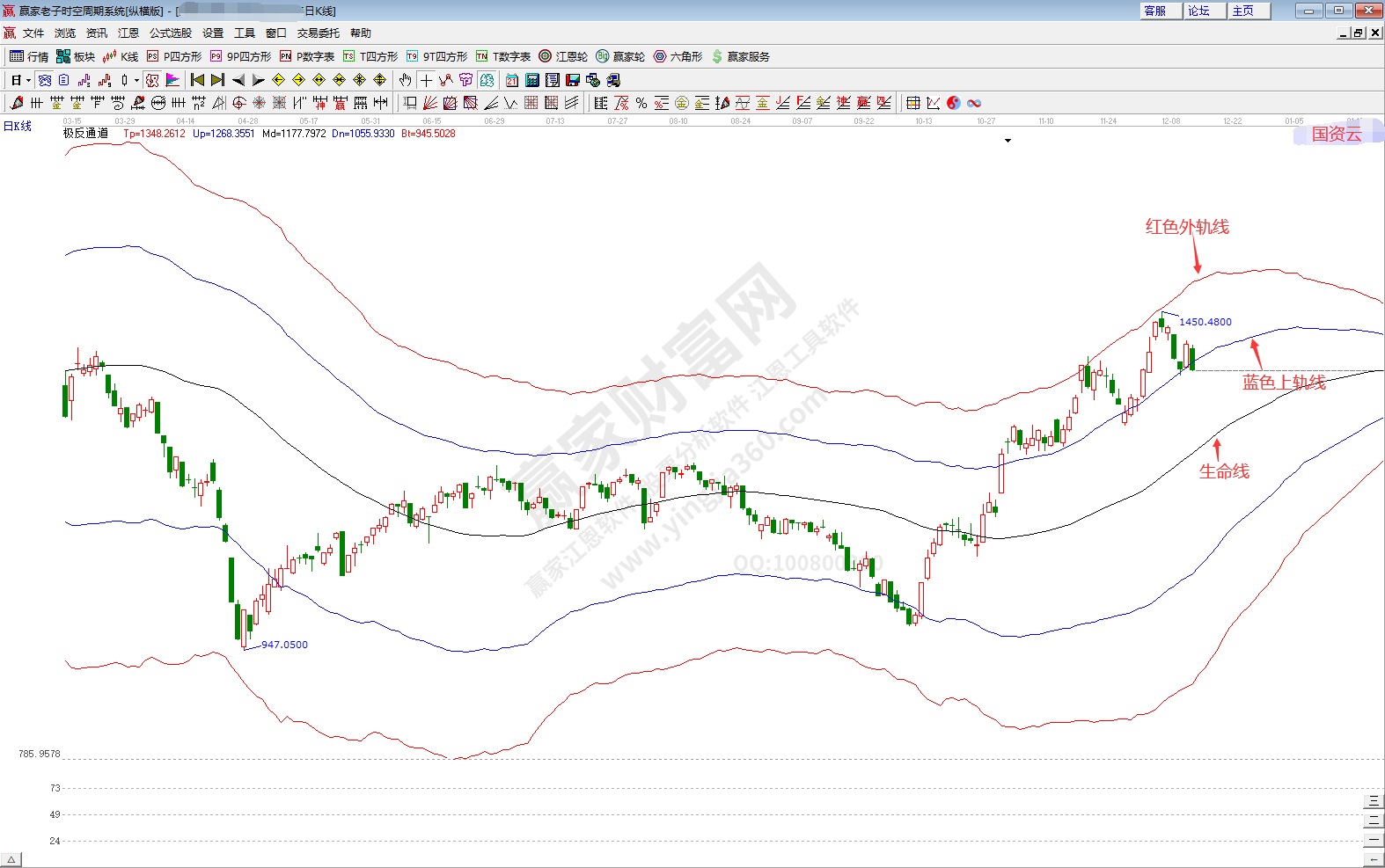This screenshot has width=1385, height=868.
Task: Jump to first bar with skip-to-start arrow
Action: 198,80
